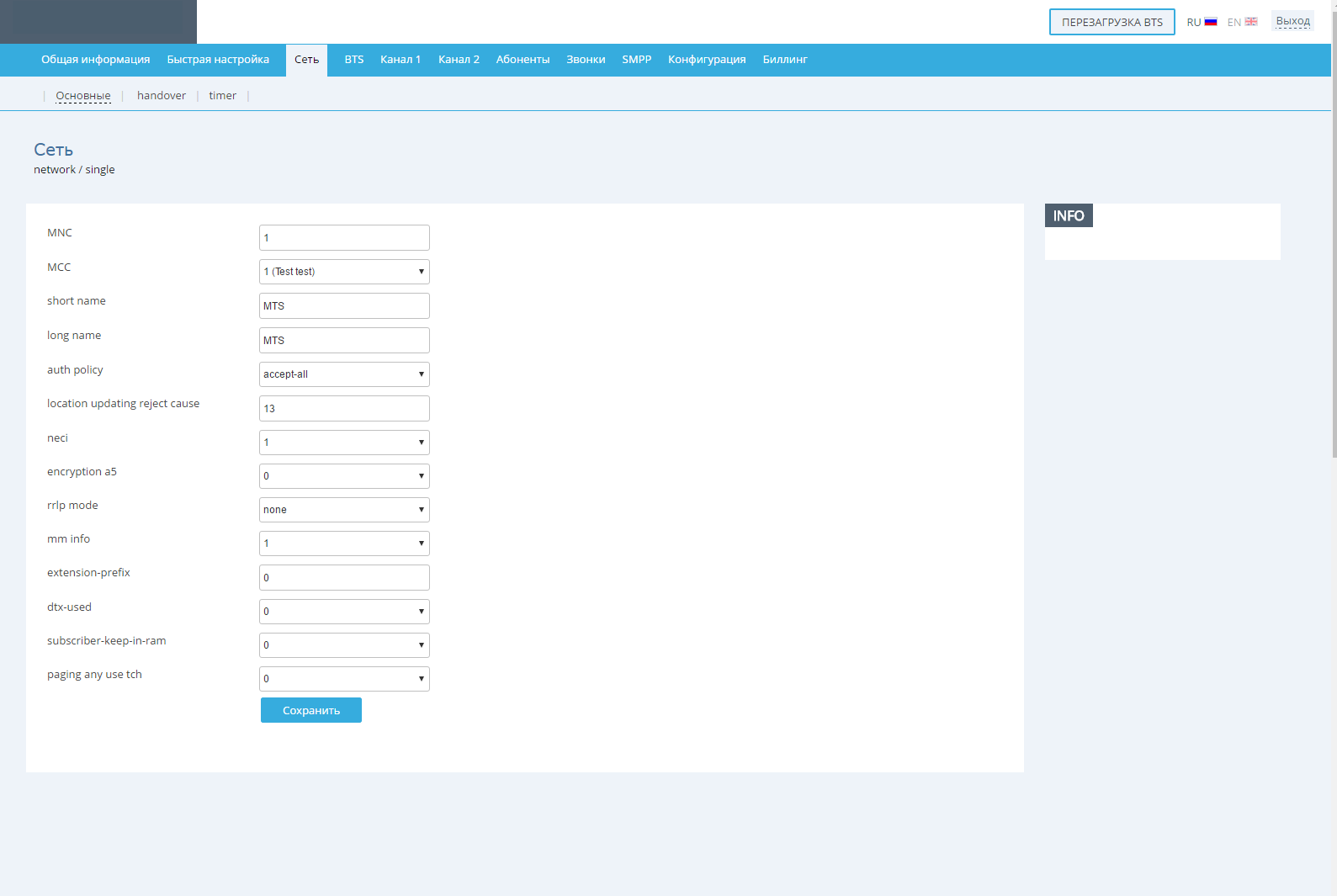Edit the short name field
Screen dimensions: 1337x896
click(x=344, y=305)
